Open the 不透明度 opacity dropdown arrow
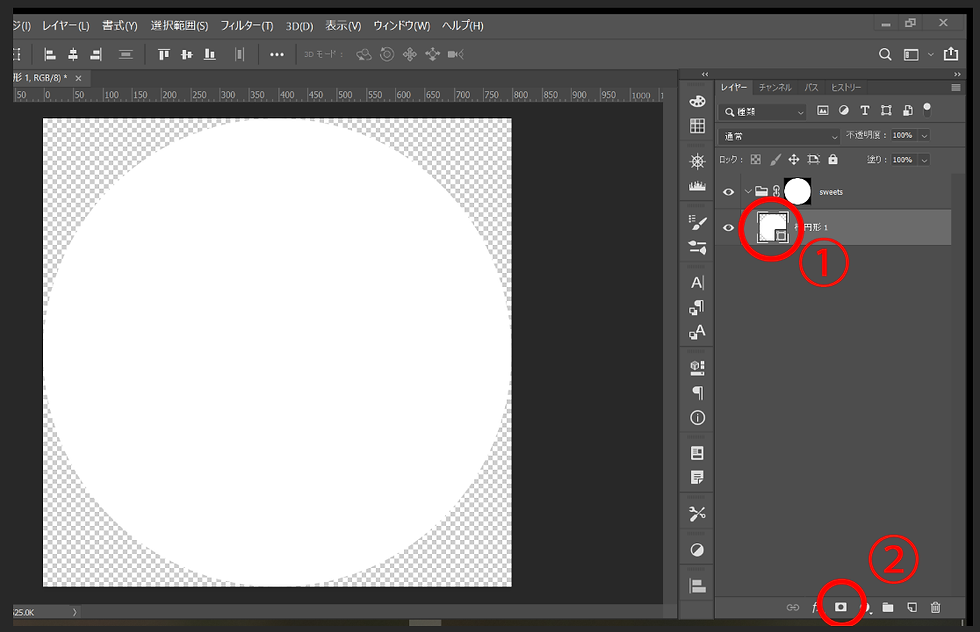 [x=924, y=136]
